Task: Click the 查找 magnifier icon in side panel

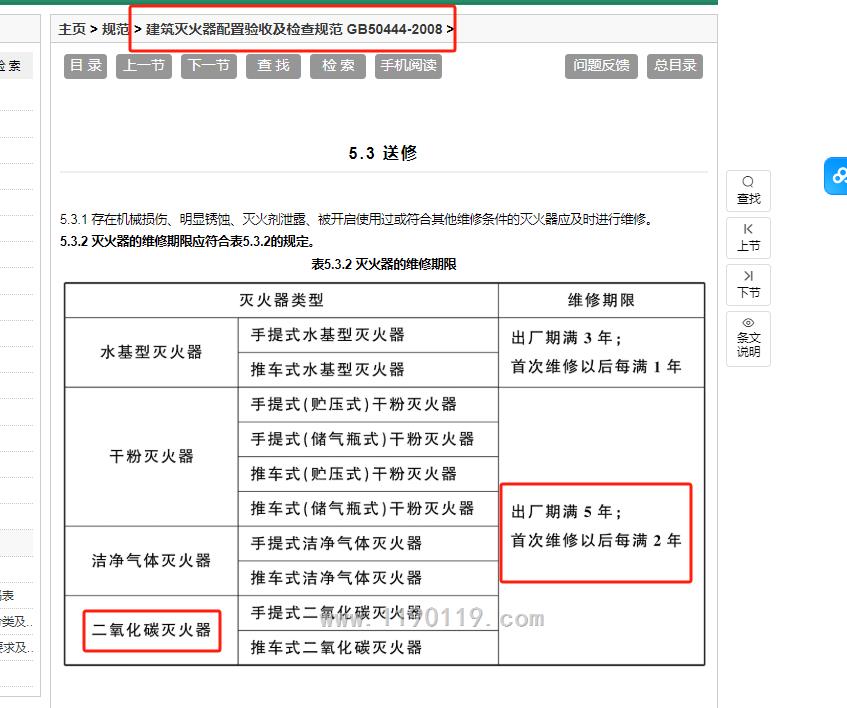Action: pos(748,190)
